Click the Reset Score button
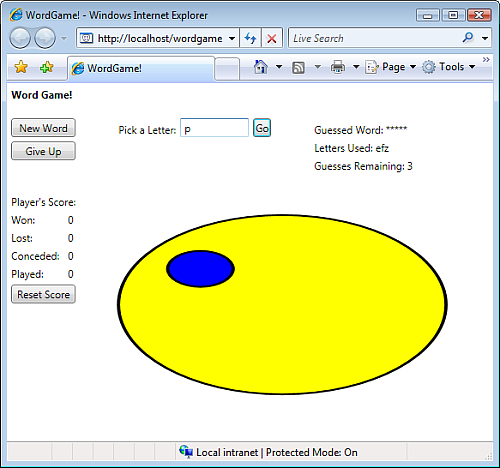This screenshot has height=468, width=500. pyautogui.click(x=43, y=294)
